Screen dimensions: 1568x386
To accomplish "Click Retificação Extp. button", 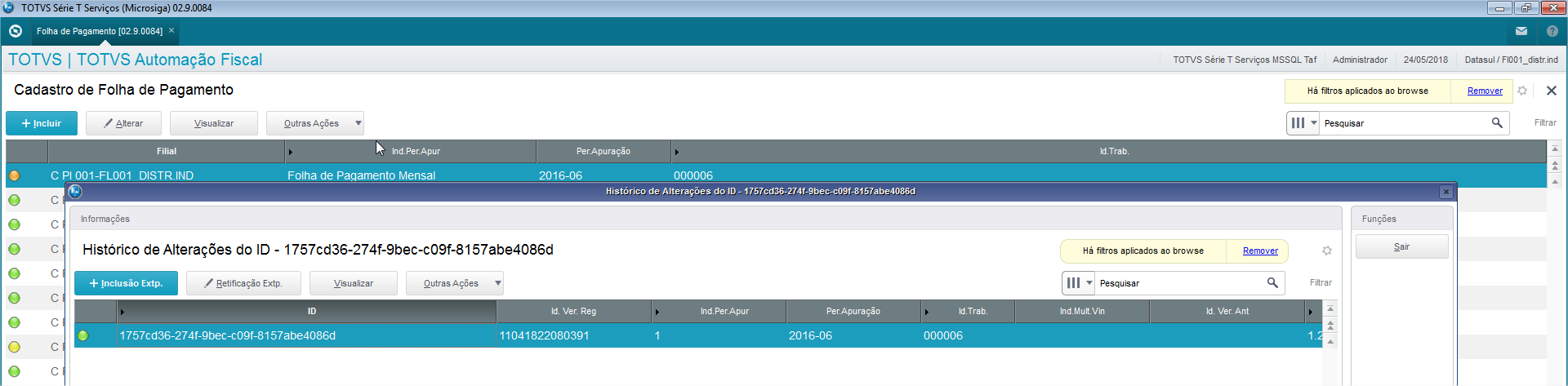I will [x=243, y=283].
